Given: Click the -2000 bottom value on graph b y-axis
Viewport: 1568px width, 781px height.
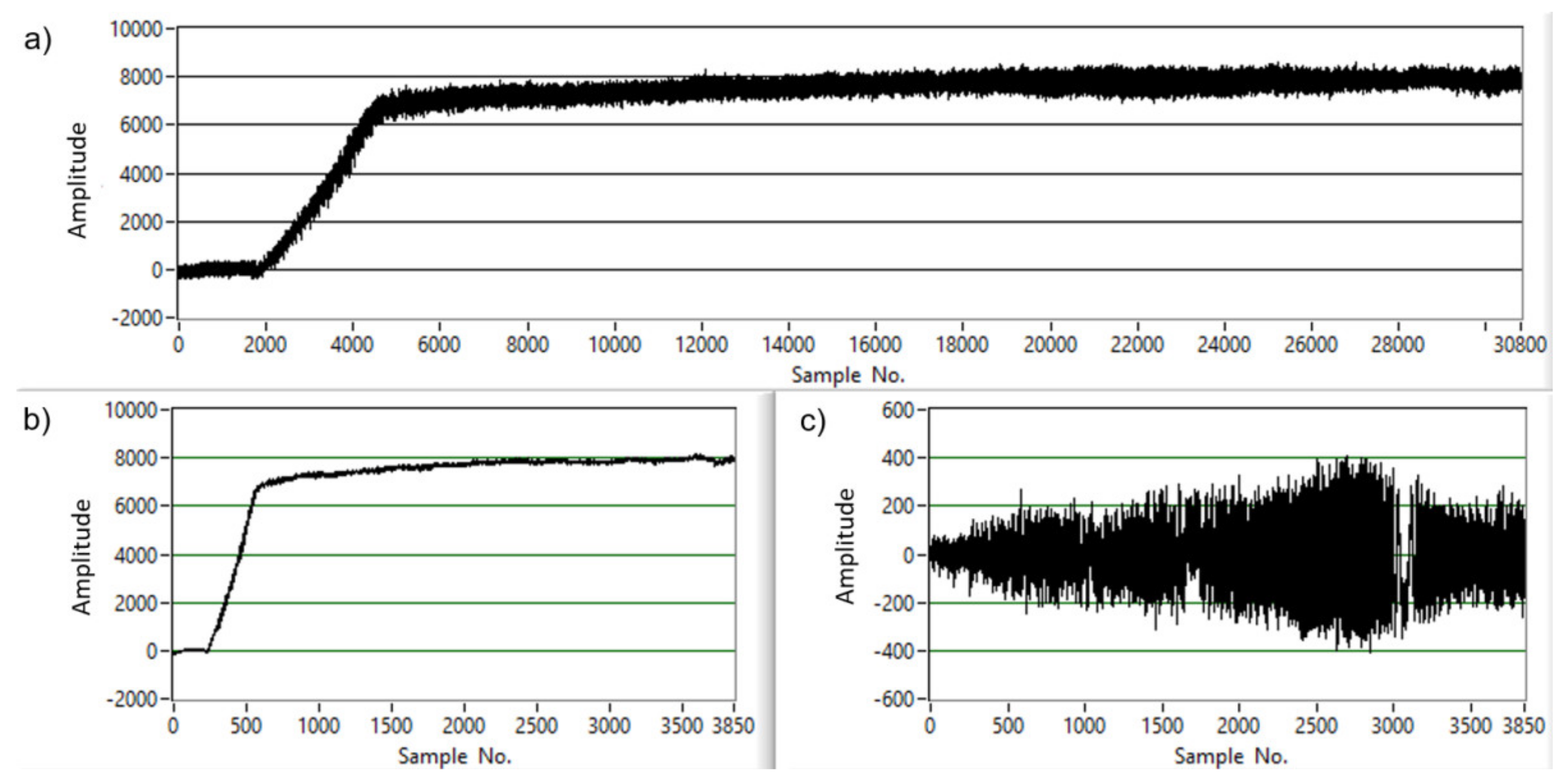Looking at the screenshot, I should click(132, 699).
